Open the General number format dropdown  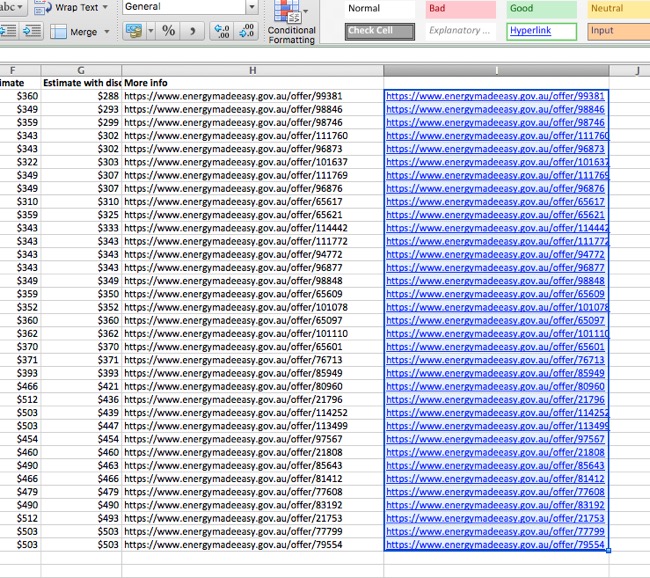click(252, 7)
